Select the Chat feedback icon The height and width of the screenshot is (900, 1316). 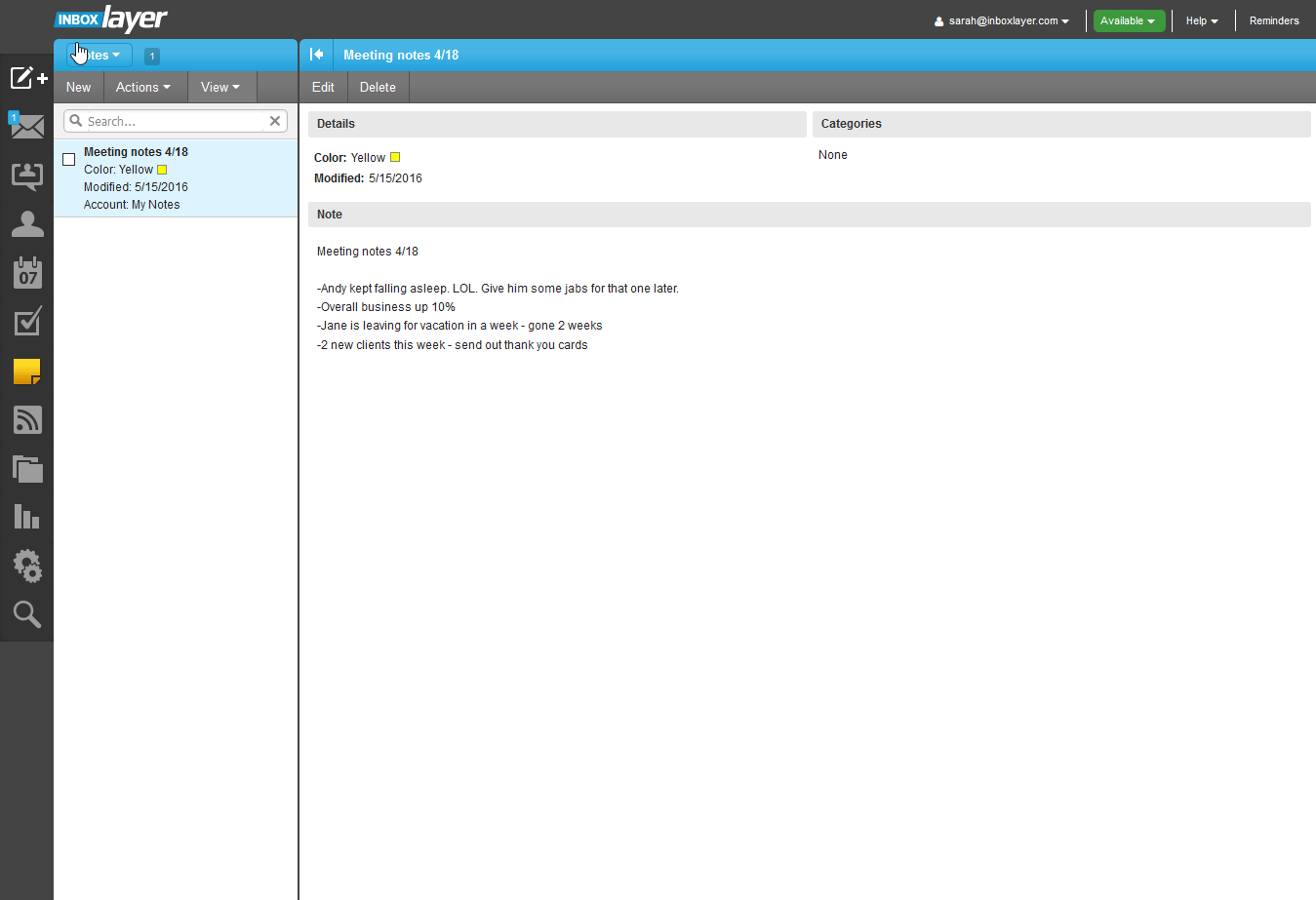click(26, 176)
